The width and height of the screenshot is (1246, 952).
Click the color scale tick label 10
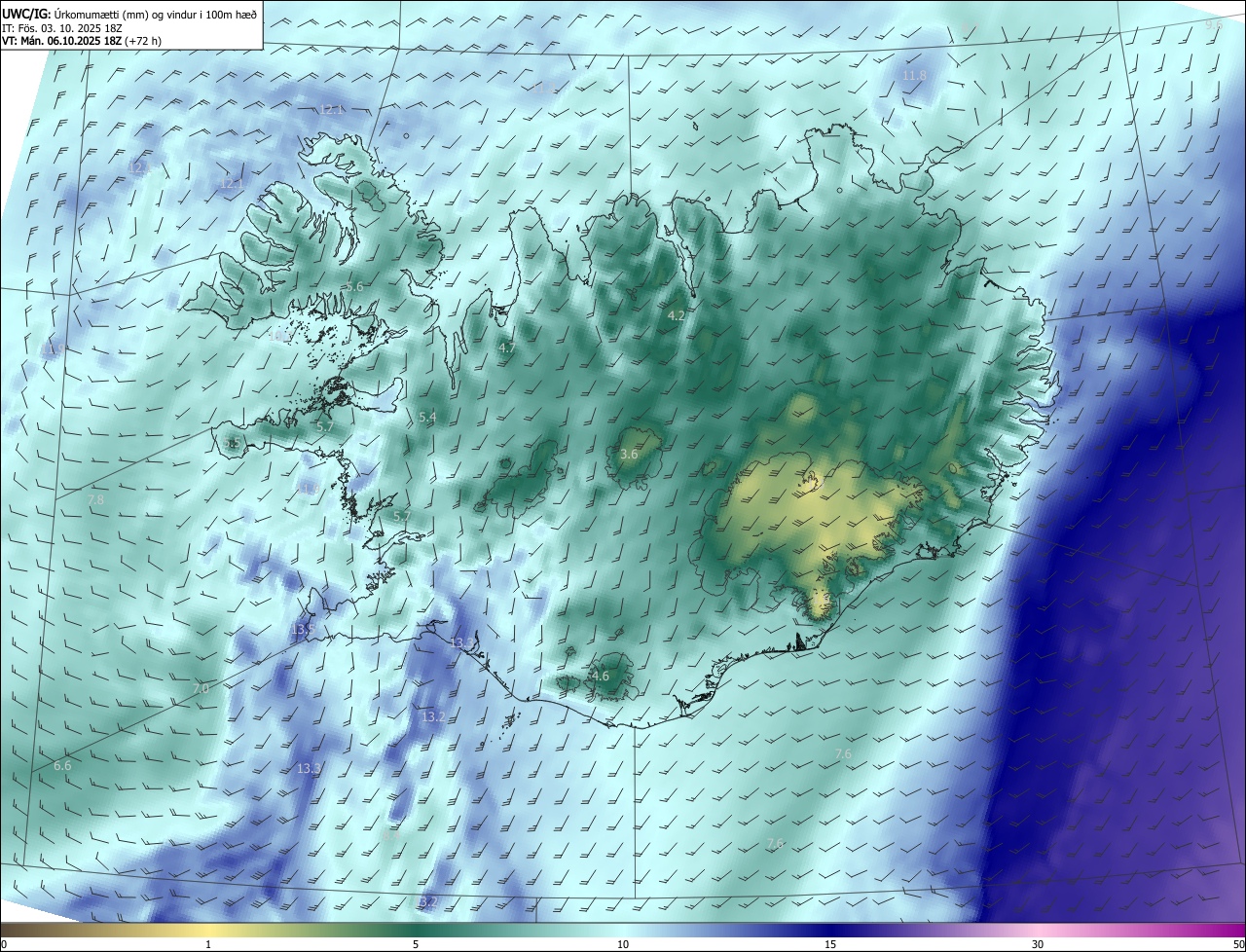tap(623, 944)
